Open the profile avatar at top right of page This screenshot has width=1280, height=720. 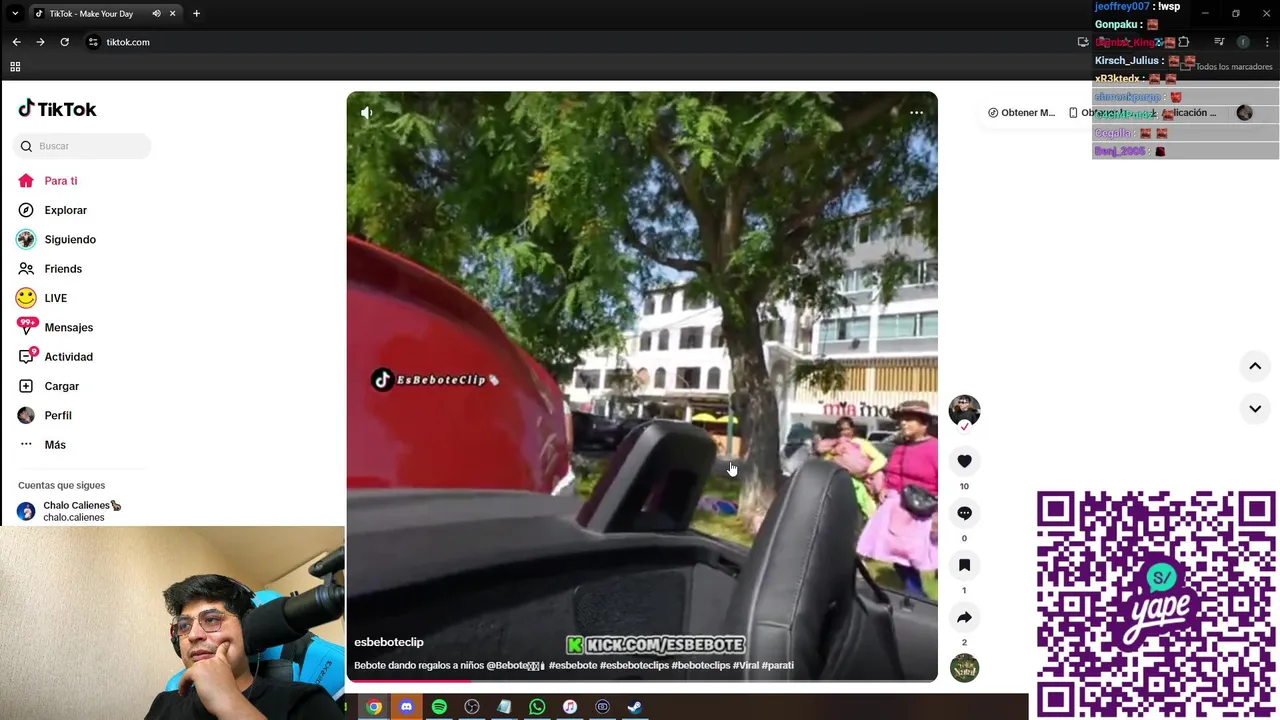pyautogui.click(x=1244, y=113)
